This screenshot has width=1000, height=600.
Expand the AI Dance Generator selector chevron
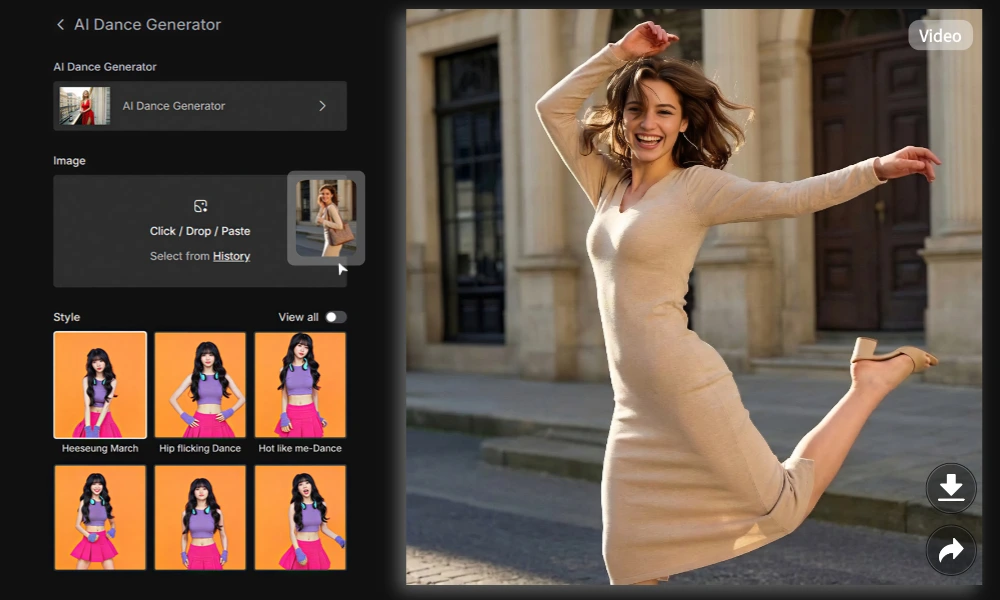click(322, 106)
